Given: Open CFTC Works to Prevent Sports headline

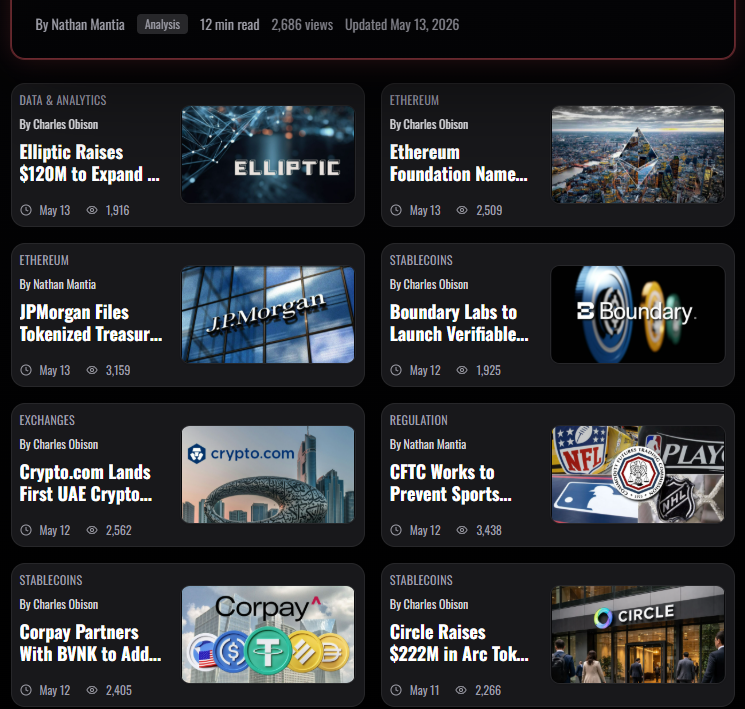Looking at the screenshot, I should coord(450,483).
